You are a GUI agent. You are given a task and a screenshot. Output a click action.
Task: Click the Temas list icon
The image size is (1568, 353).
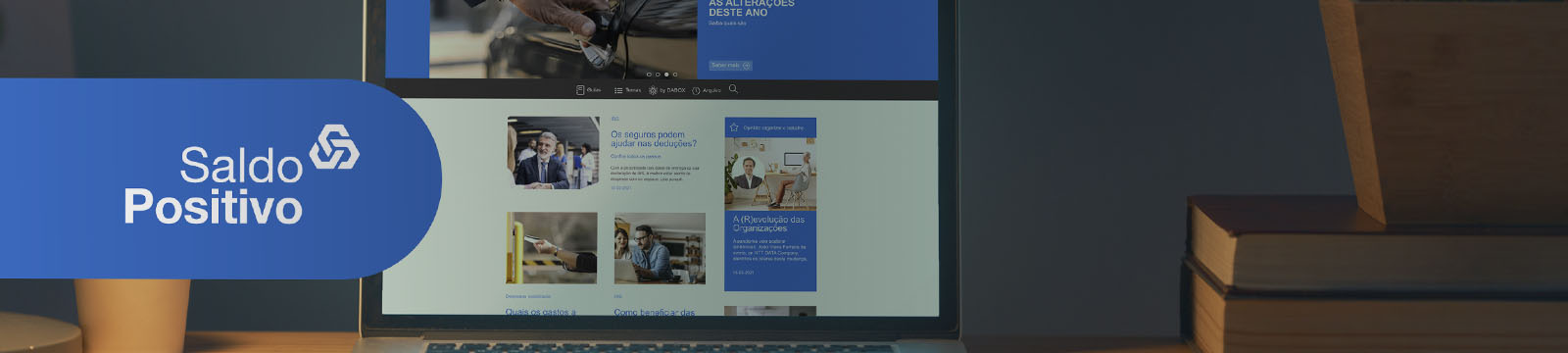[x=618, y=90]
